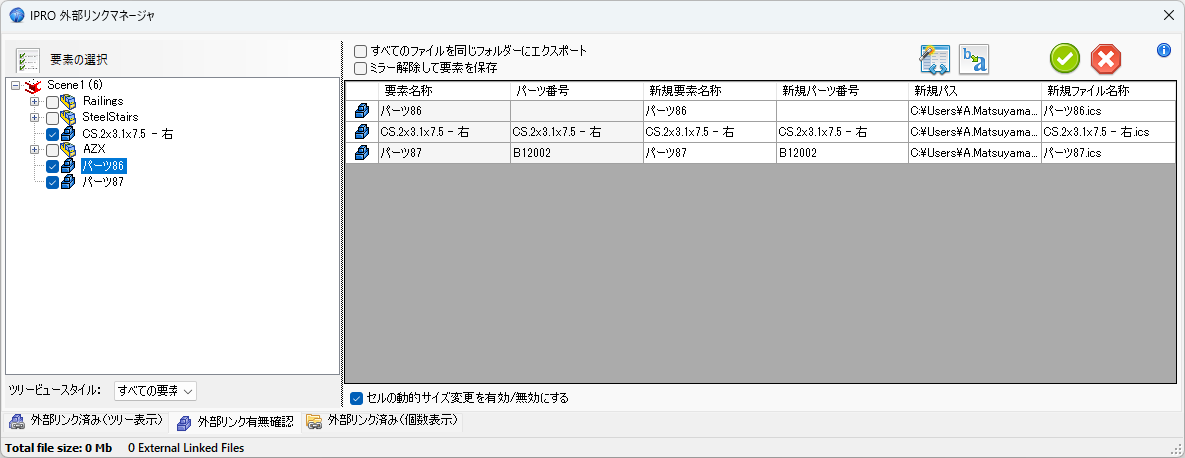1185x458 pixels.
Task: Switch to 外部リンク済み（個数表示） tab
Action: point(382,420)
